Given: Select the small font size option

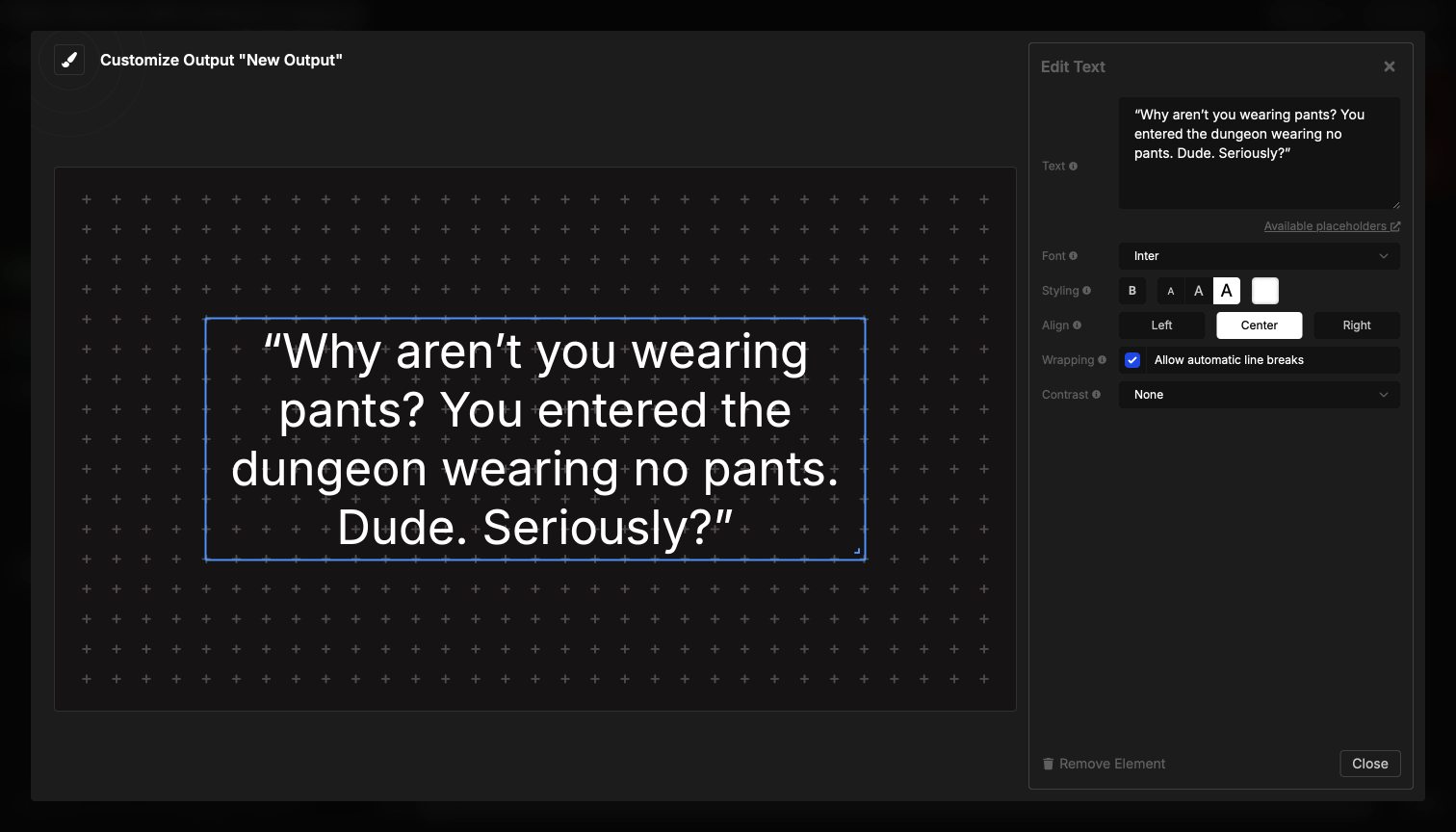Looking at the screenshot, I should [x=1170, y=290].
